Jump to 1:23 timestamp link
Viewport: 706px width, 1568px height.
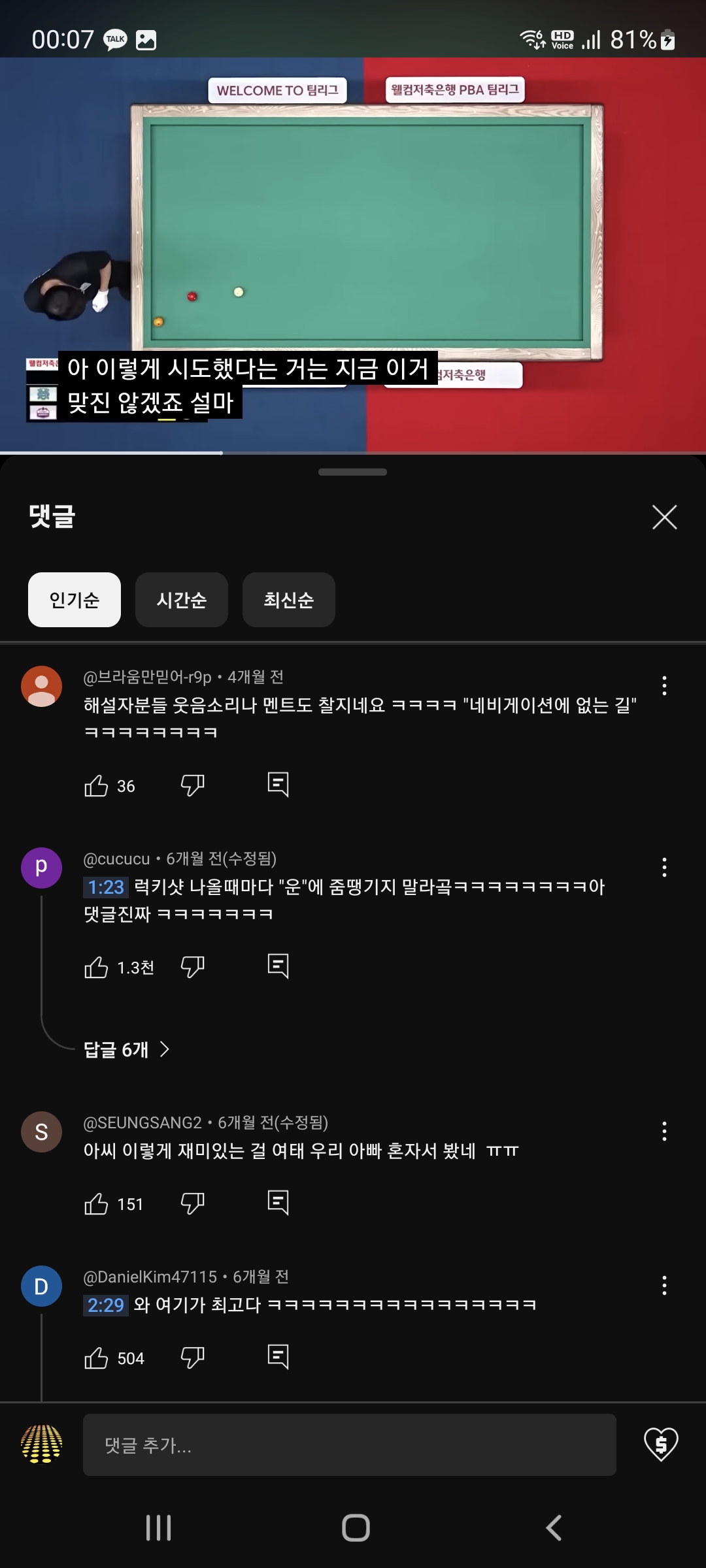pyautogui.click(x=106, y=887)
